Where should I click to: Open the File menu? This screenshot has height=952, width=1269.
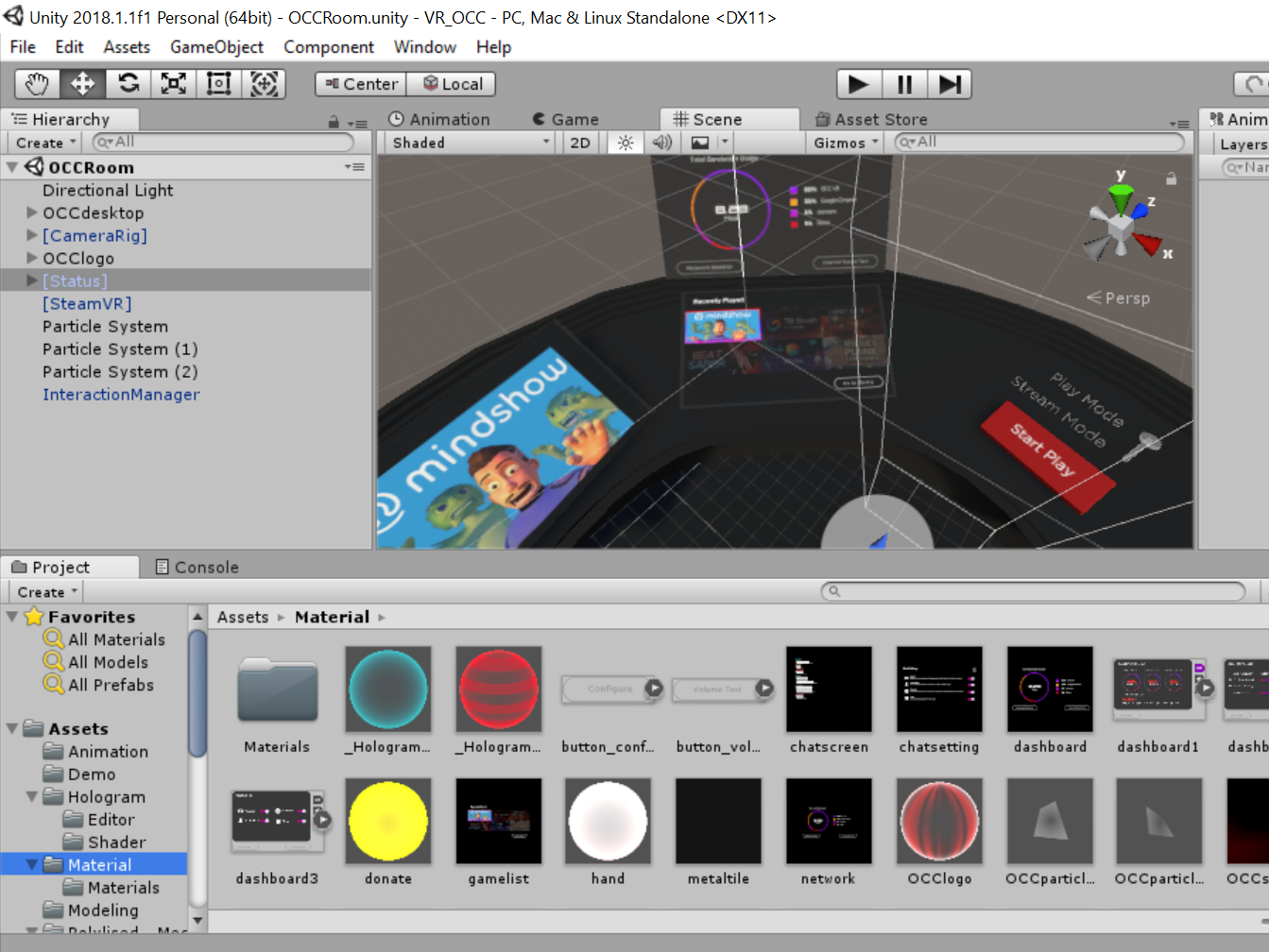tap(23, 47)
